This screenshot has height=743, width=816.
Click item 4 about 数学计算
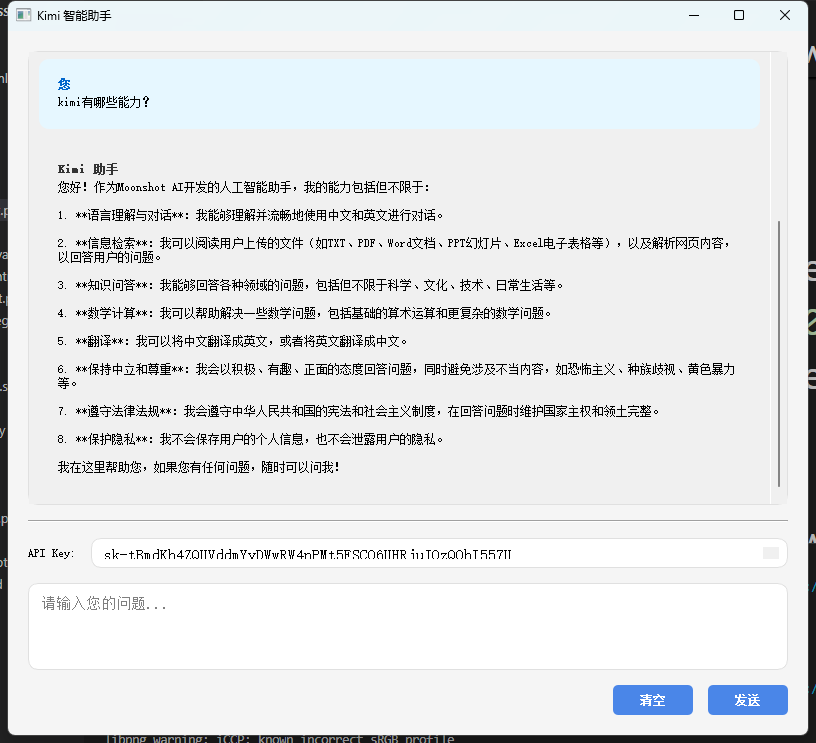pos(304,313)
